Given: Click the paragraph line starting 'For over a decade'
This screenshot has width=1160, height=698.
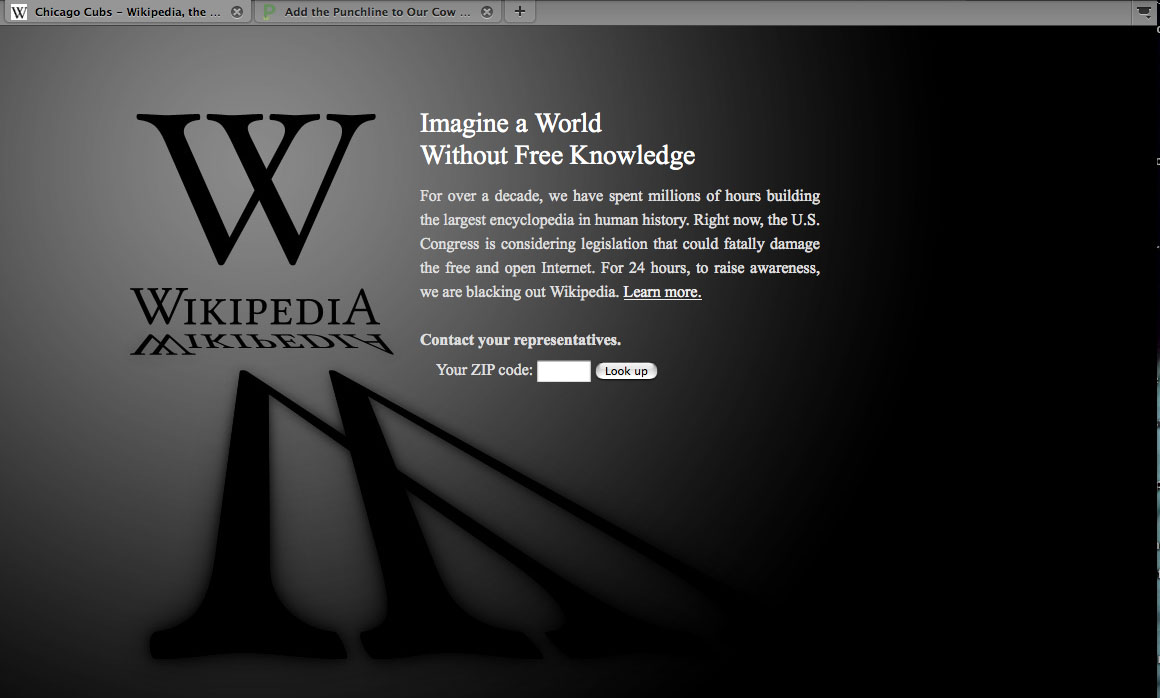Looking at the screenshot, I should click(x=620, y=196).
